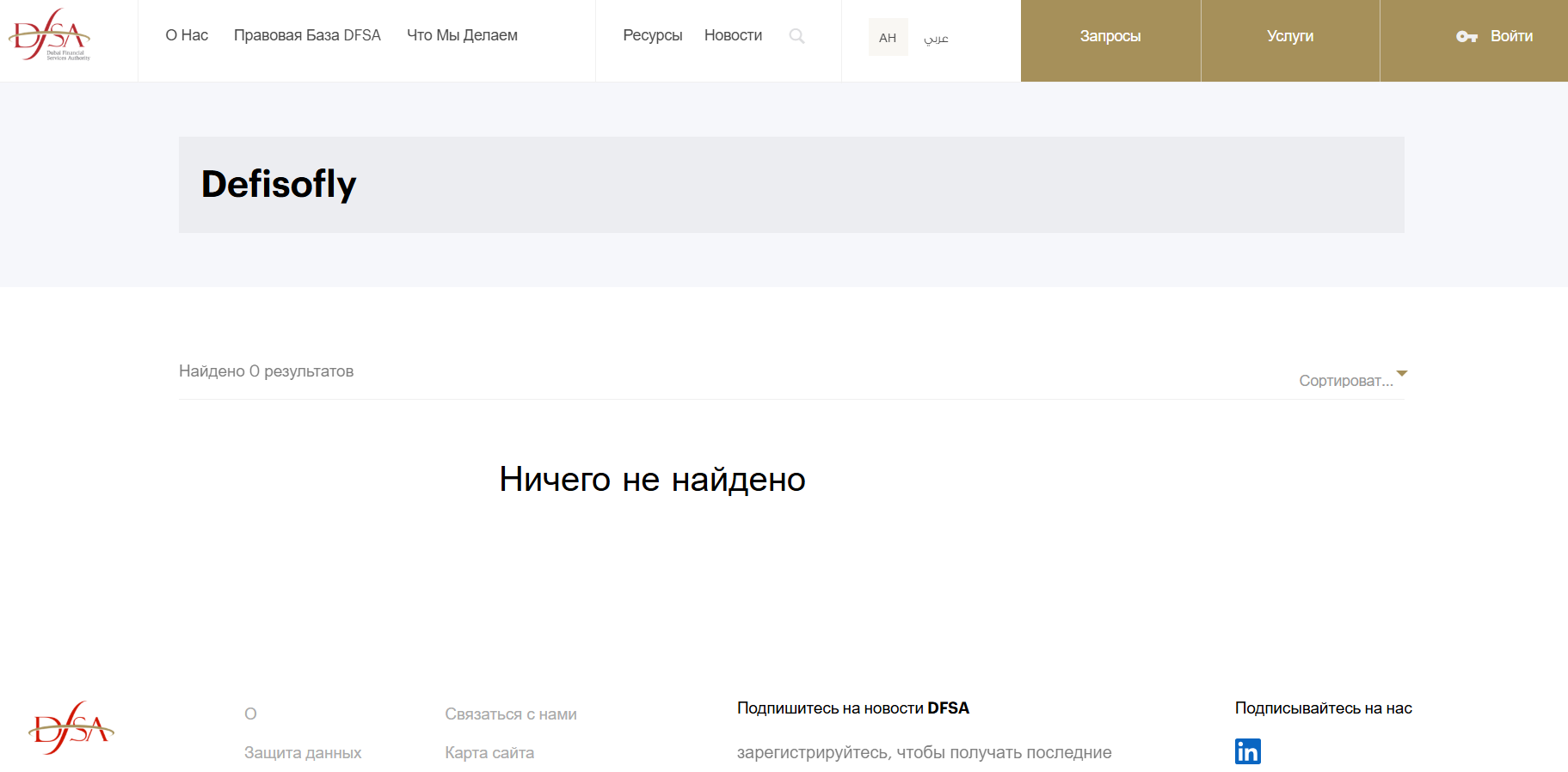This screenshot has height=772, width=1568.
Task: Open the О footer link
Action: (x=250, y=714)
